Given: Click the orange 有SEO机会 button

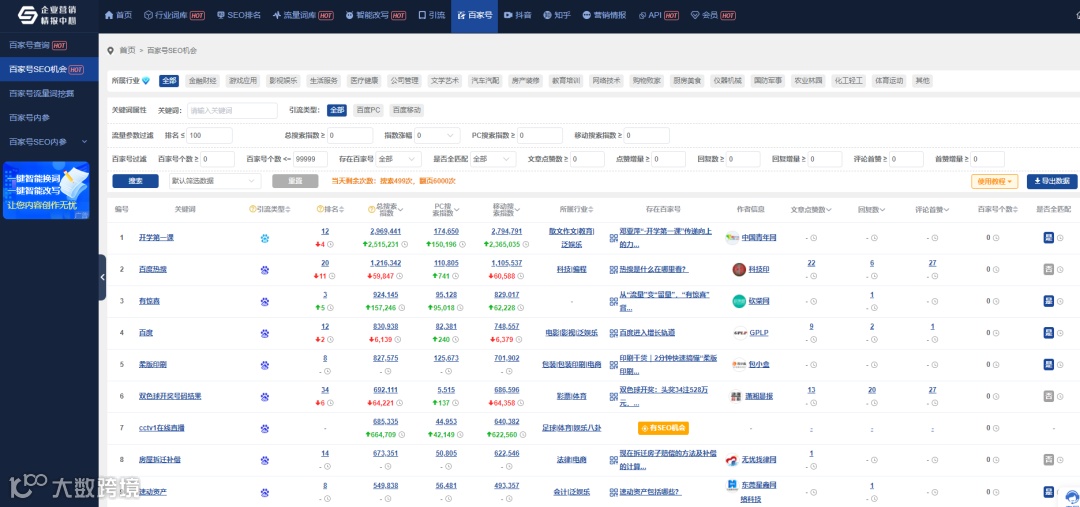Looking at the screenshot, I should click(x=663, y=428).
